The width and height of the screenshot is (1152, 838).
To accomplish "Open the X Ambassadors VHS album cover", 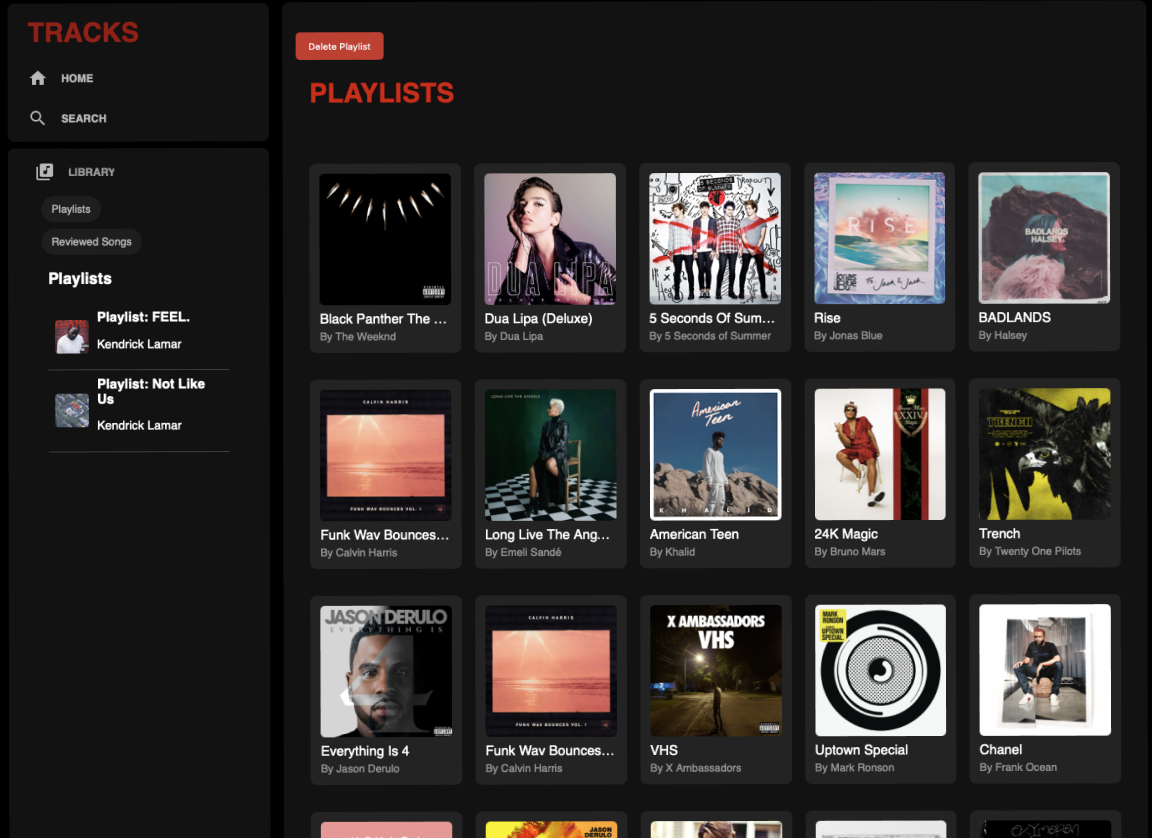I will pos(716,671).
